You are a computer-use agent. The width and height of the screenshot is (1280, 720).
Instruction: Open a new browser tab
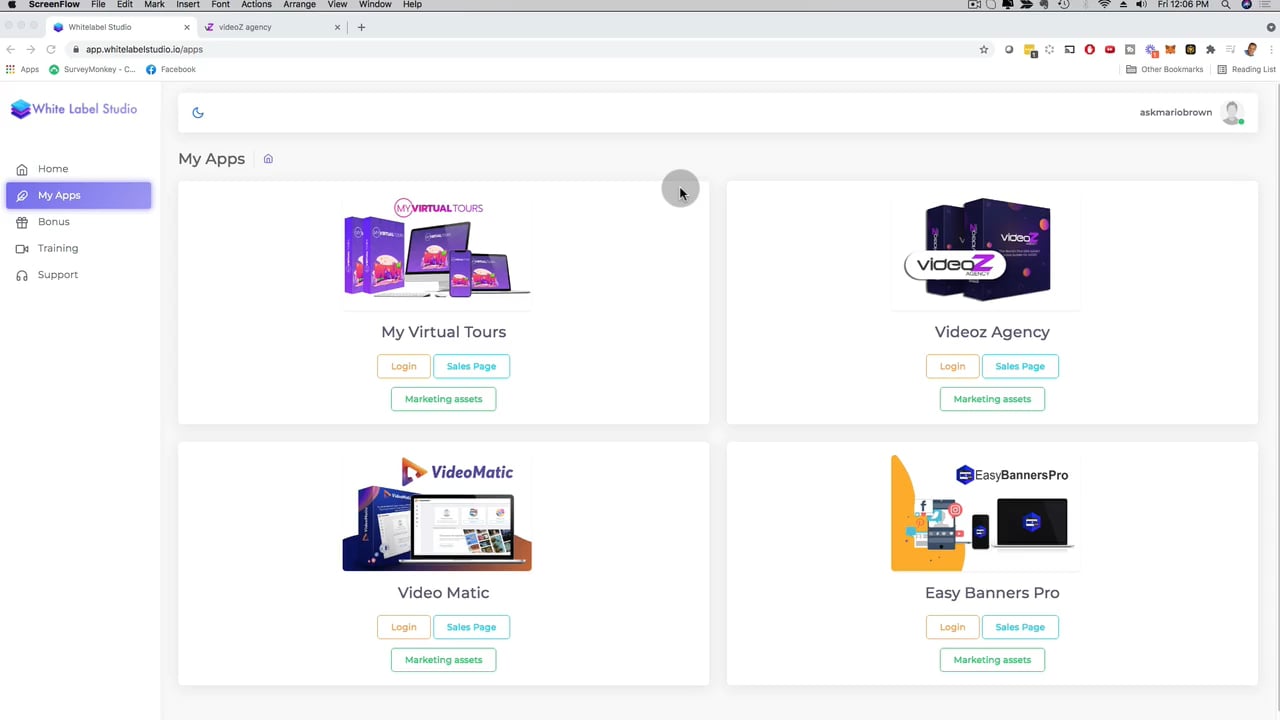pos(361,27)
